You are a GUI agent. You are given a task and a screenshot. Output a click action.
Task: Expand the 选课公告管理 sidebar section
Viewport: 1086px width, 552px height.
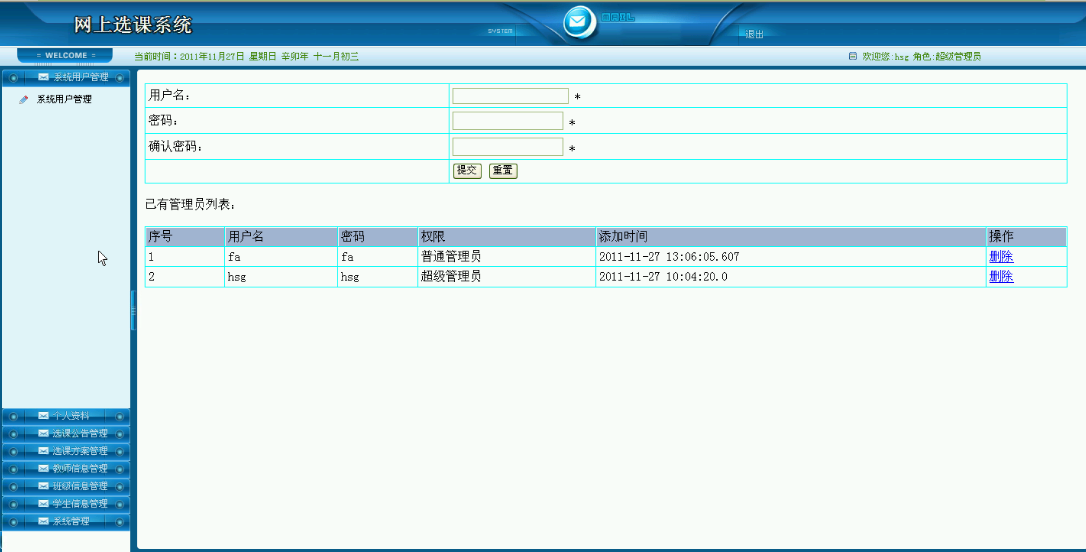[x=66, y=434]
